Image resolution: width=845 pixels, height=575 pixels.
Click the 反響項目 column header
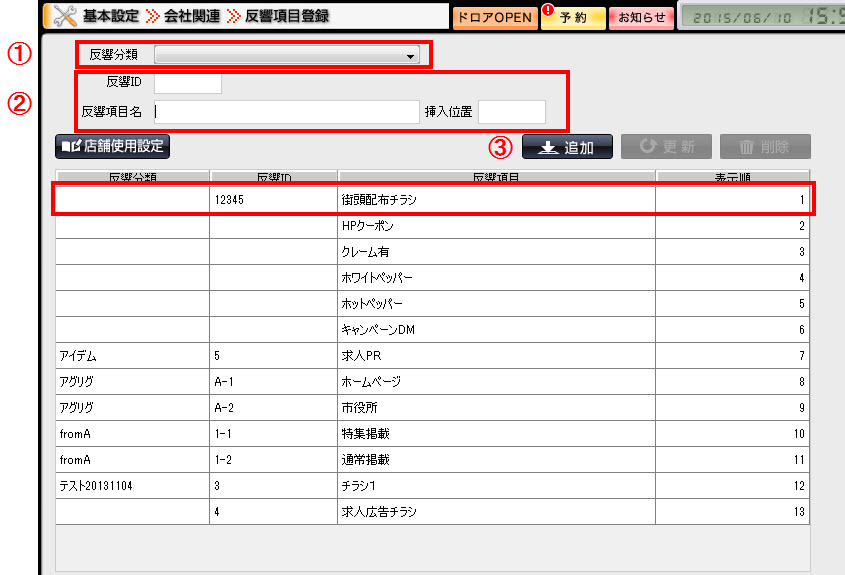tap(497, 178)
